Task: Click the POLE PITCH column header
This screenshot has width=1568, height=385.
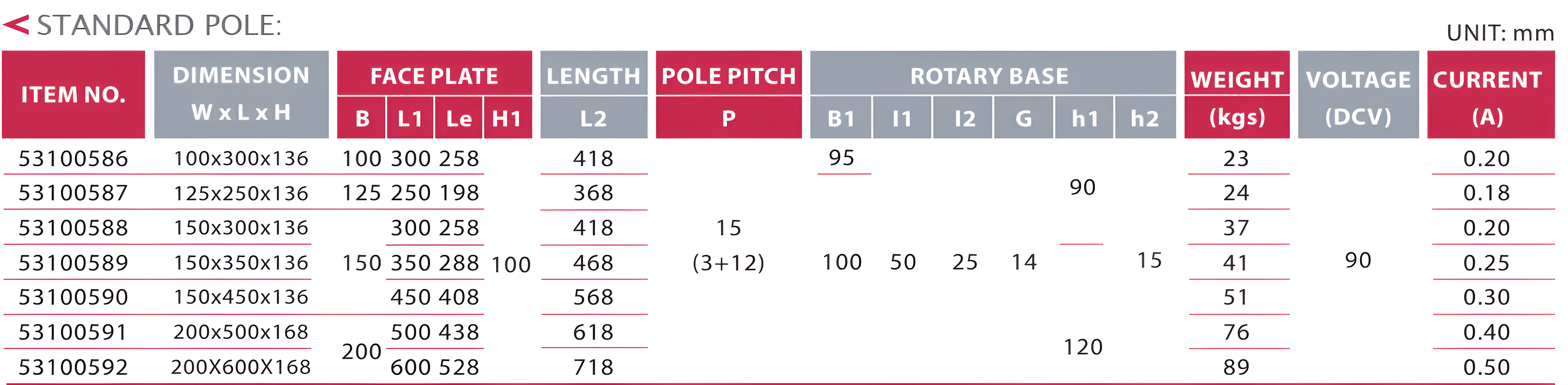Action: 728,76
